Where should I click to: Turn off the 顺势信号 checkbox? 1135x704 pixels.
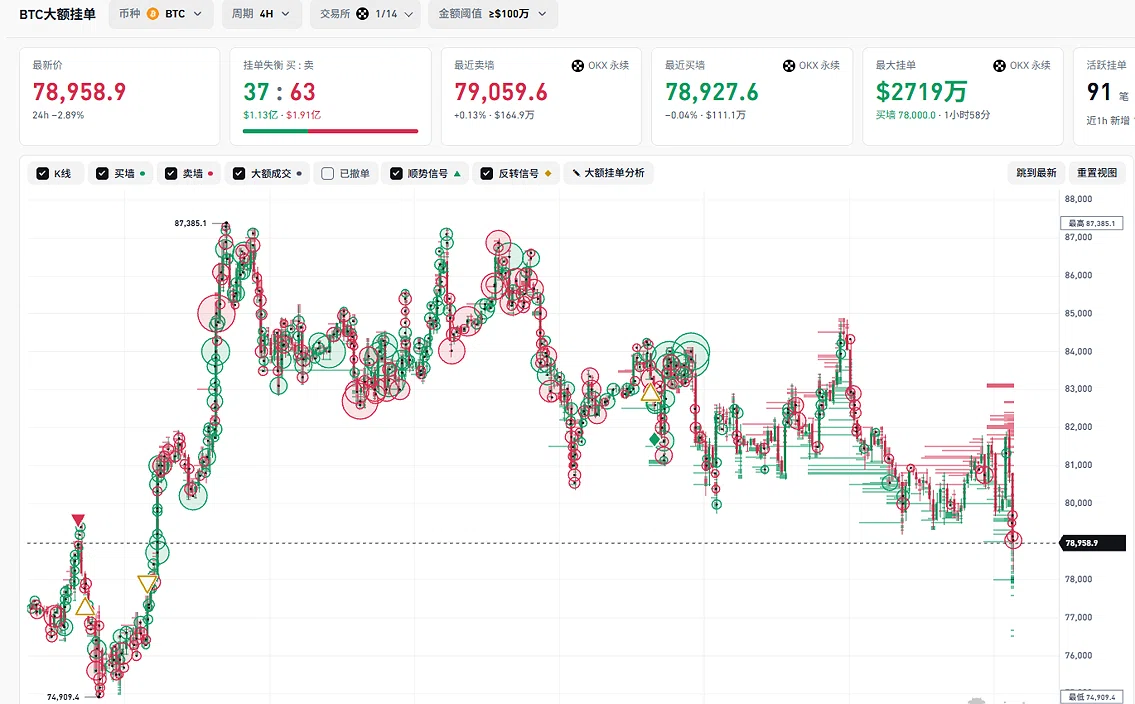396,174
